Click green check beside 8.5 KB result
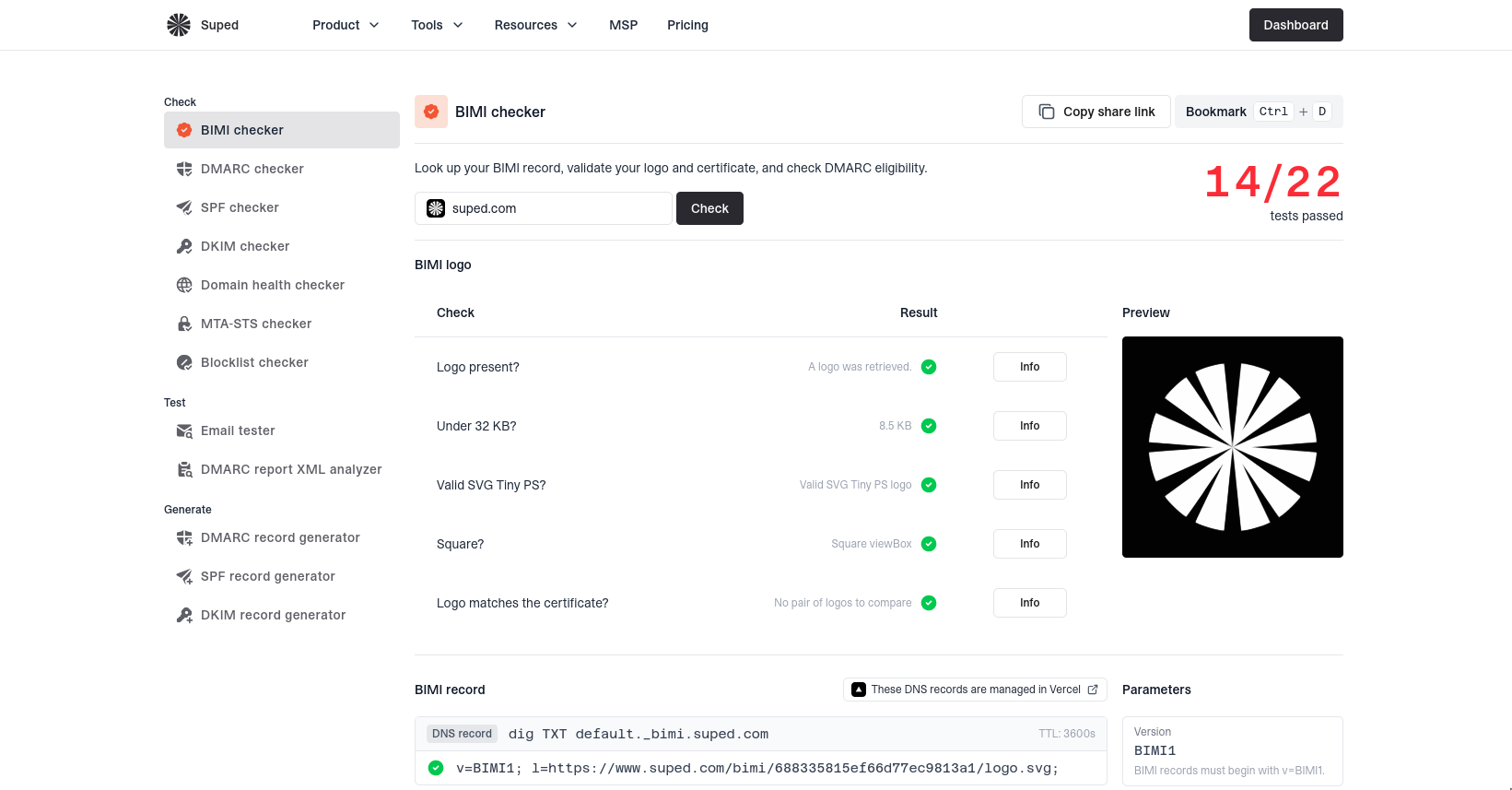Viewport: 1512px width, 790px height. pyautogui.click(x=929, y=426)
